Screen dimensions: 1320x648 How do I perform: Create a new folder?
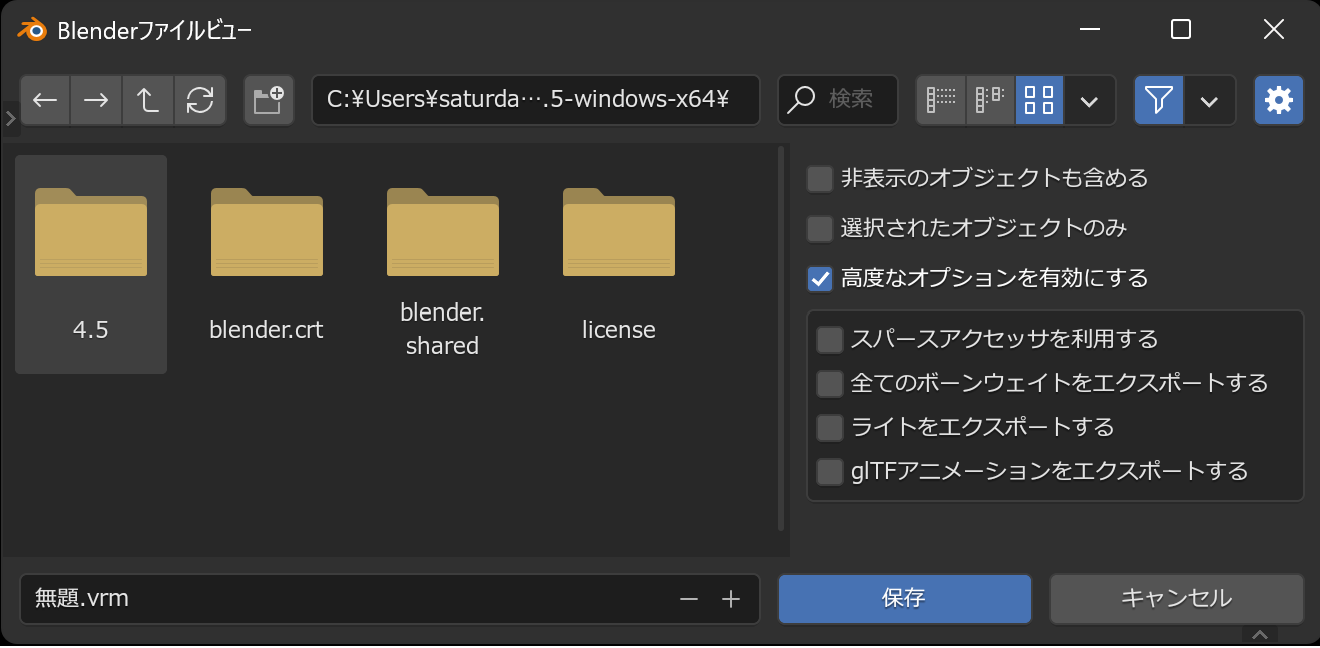268,100
